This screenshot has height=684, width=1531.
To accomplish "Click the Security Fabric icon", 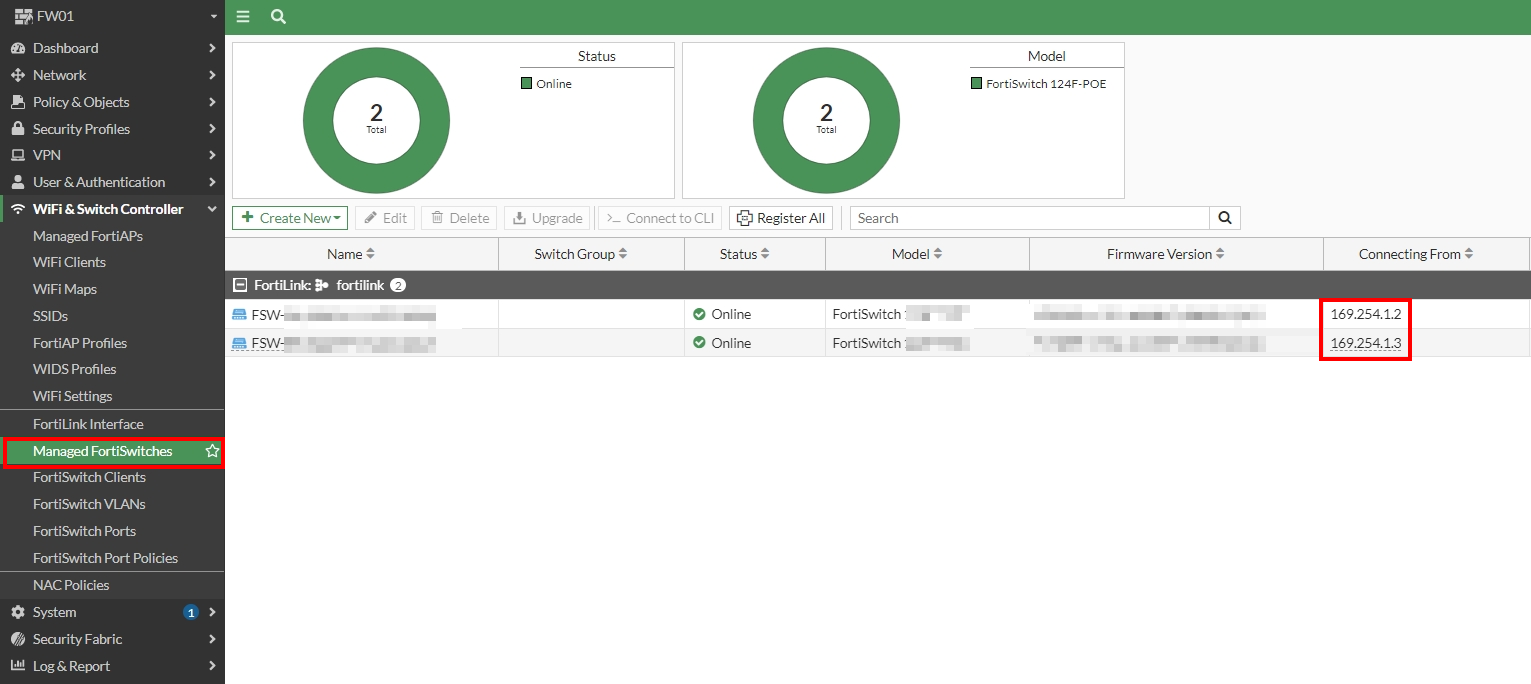I will click(17, 639).
